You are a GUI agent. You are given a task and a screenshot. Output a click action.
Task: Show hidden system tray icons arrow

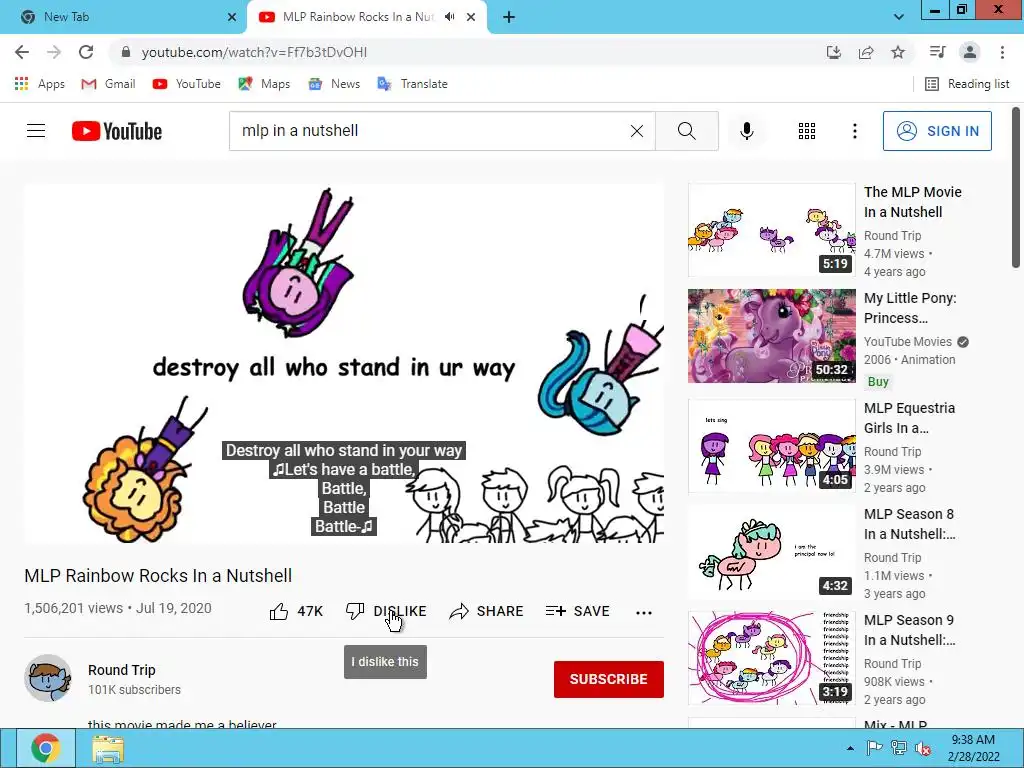(850, 748)
